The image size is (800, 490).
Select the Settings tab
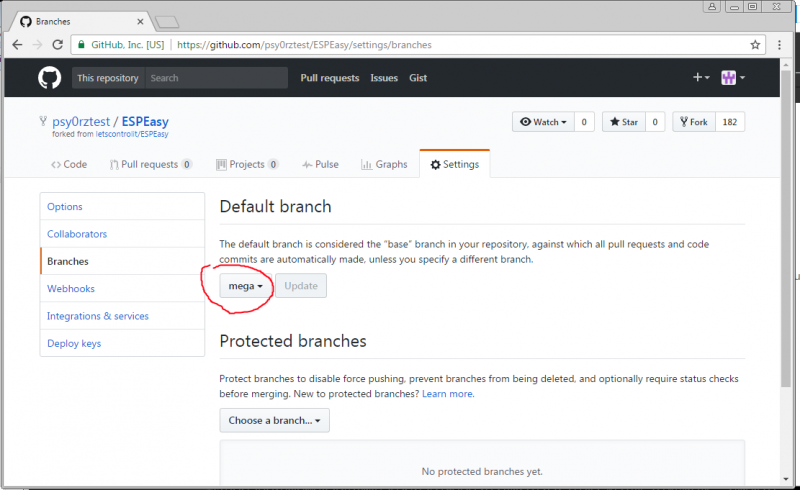click(455, 164)
